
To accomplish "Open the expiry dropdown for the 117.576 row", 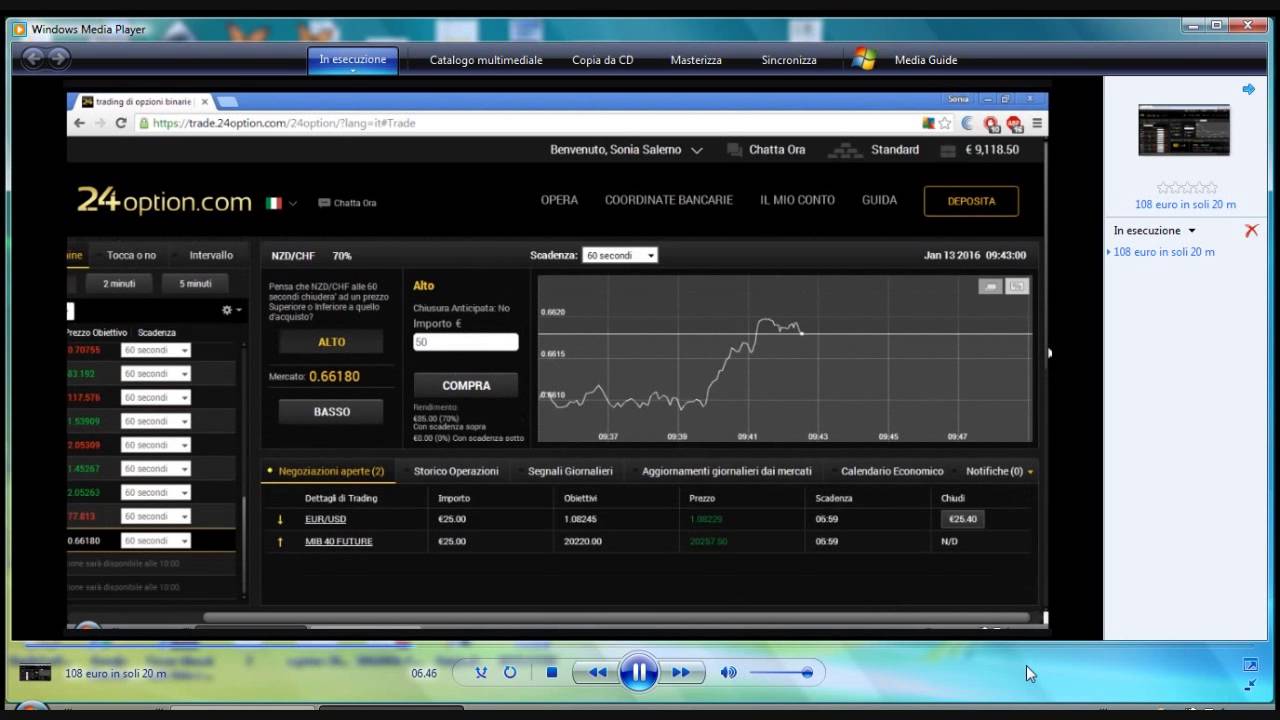I will pos(155,397).
